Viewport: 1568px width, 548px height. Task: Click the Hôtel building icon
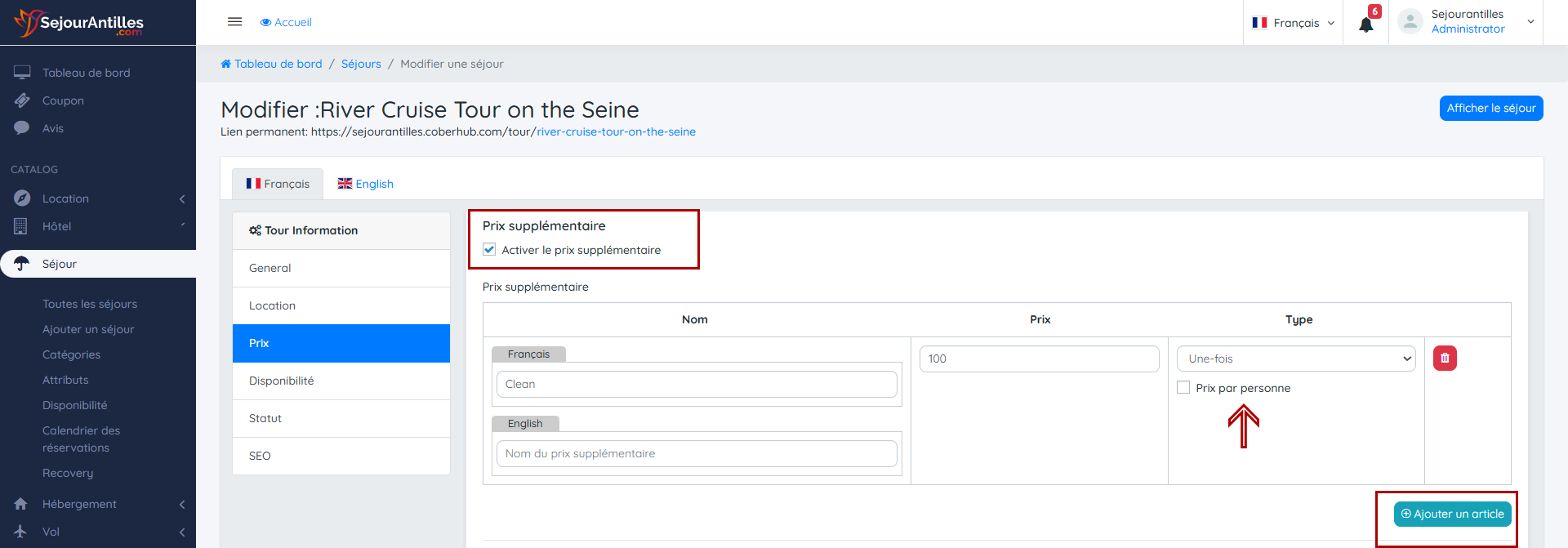pos(21,226)
